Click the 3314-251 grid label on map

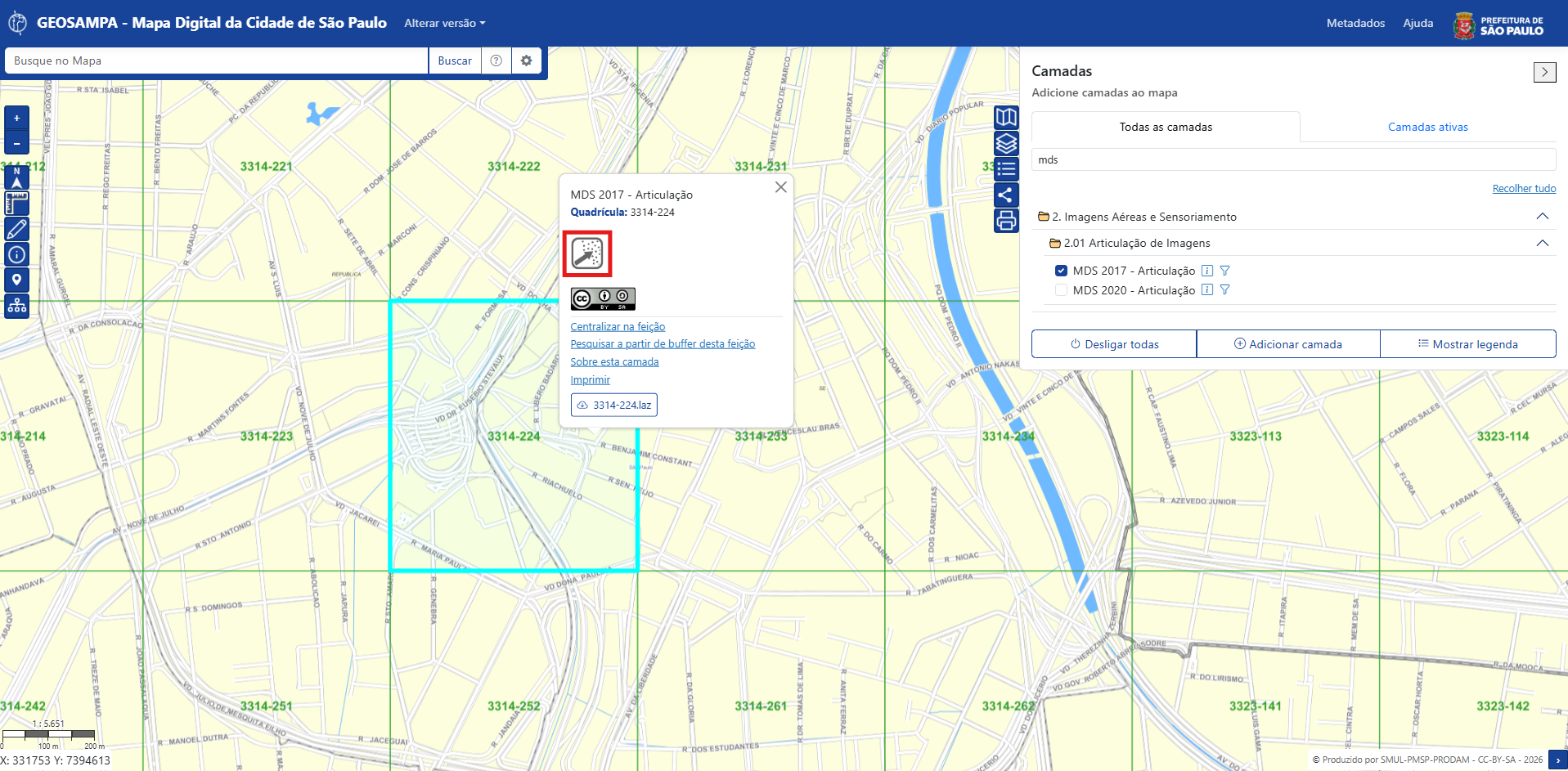267,706
